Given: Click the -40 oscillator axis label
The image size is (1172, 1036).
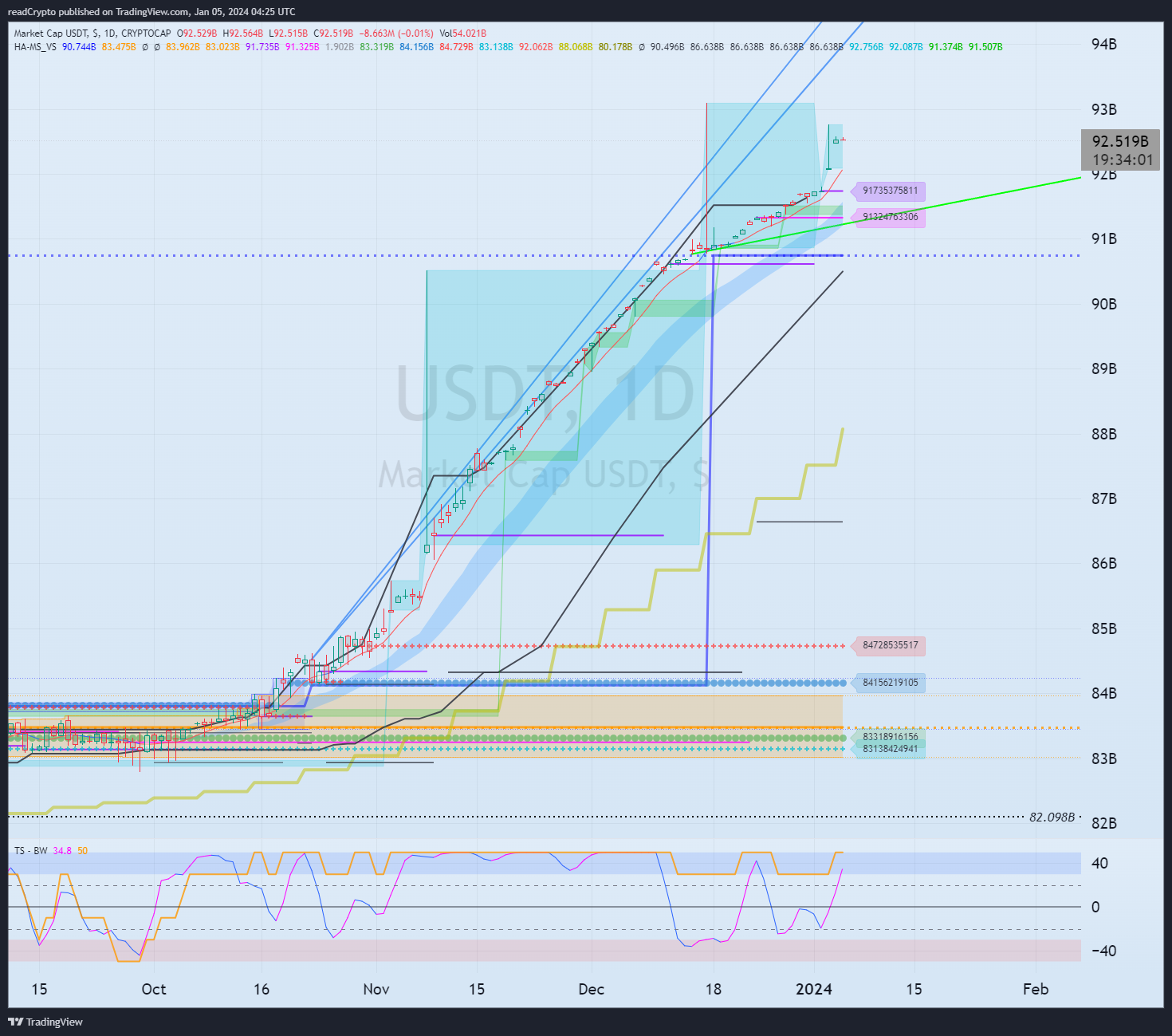Looking at the screenshot, I should (x=1103, y=951).
